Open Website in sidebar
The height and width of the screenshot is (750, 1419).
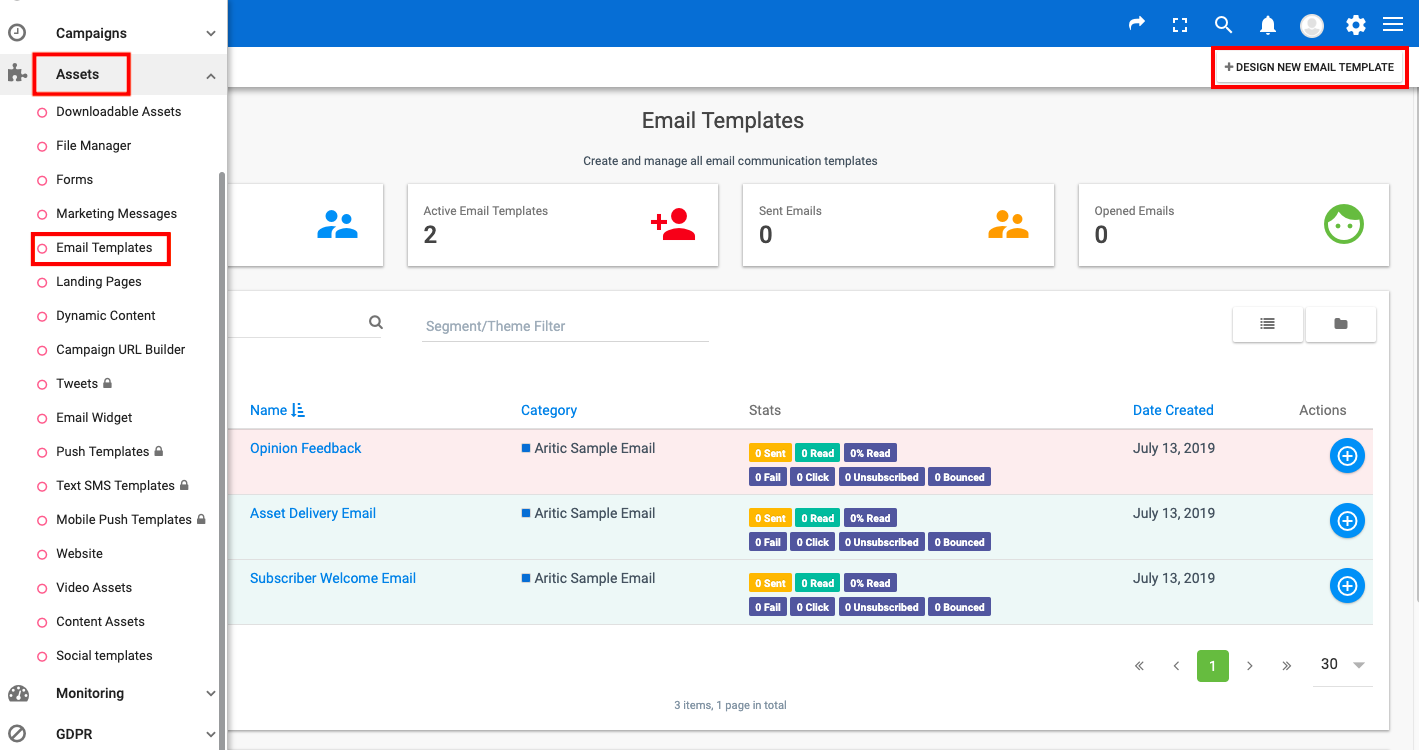point(79,554)
